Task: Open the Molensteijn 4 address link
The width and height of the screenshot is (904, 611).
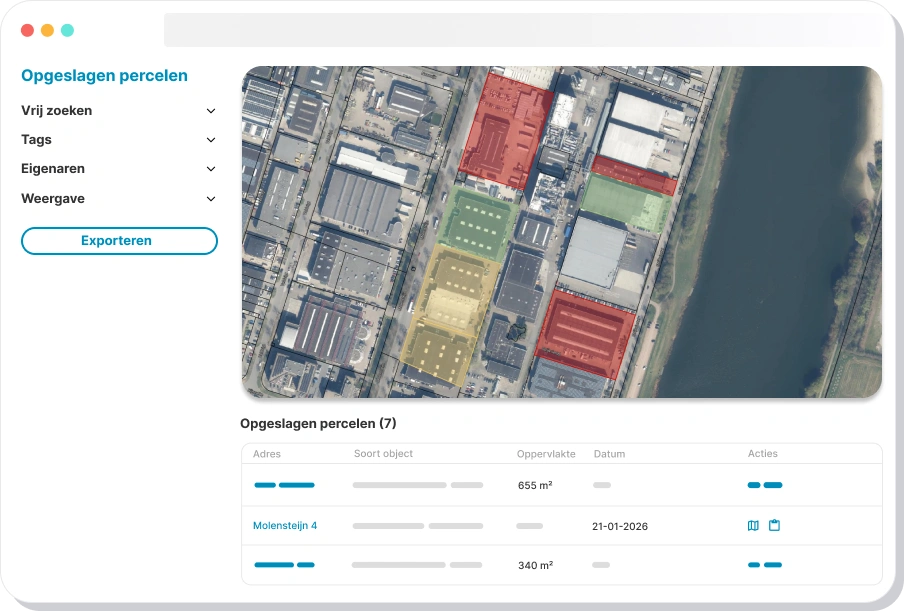Action: coord(285,525)
